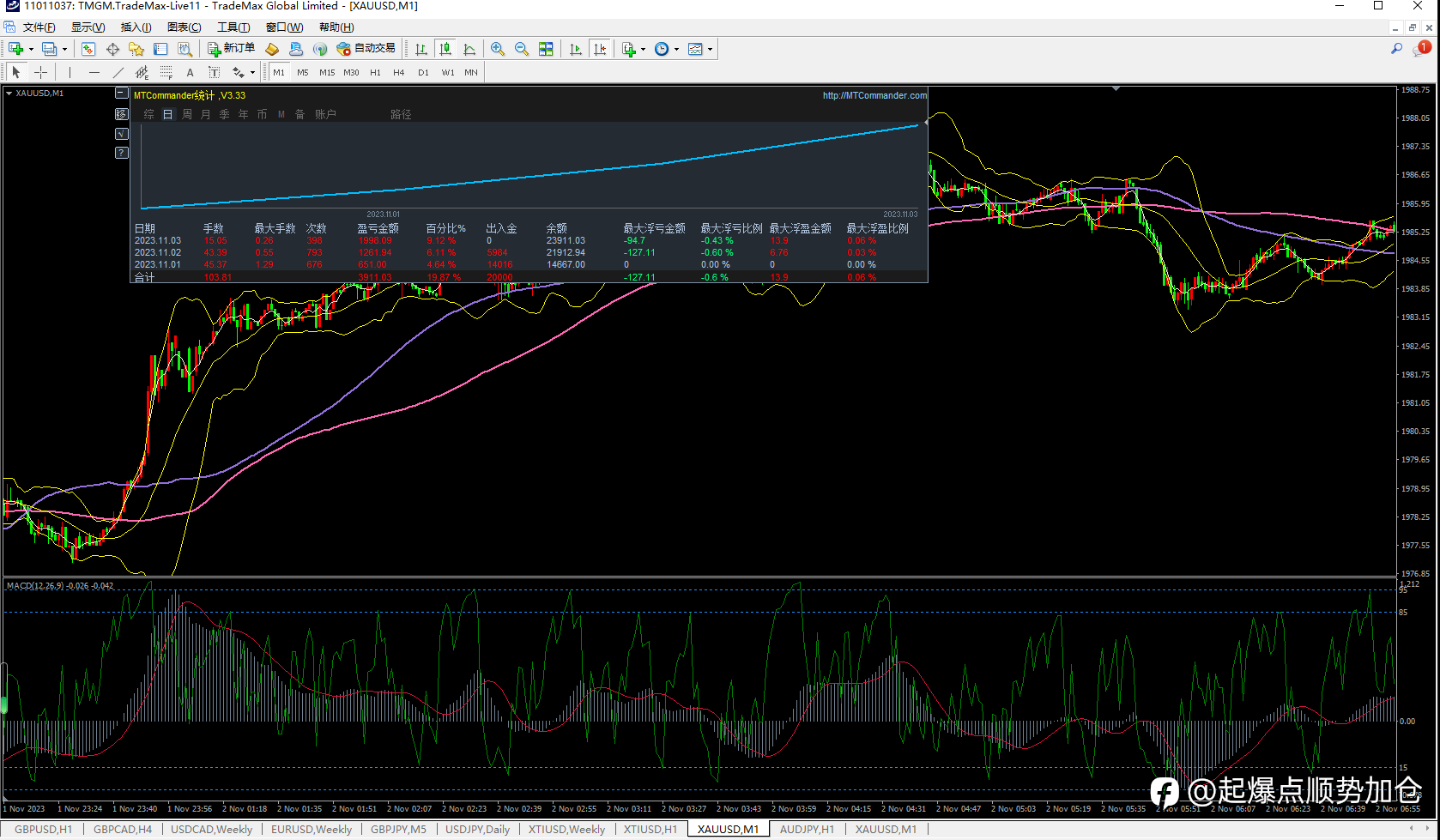This screenshot has width=1440, height=840.
Task: Zoom in on the chart
Action: coord(498,49)
